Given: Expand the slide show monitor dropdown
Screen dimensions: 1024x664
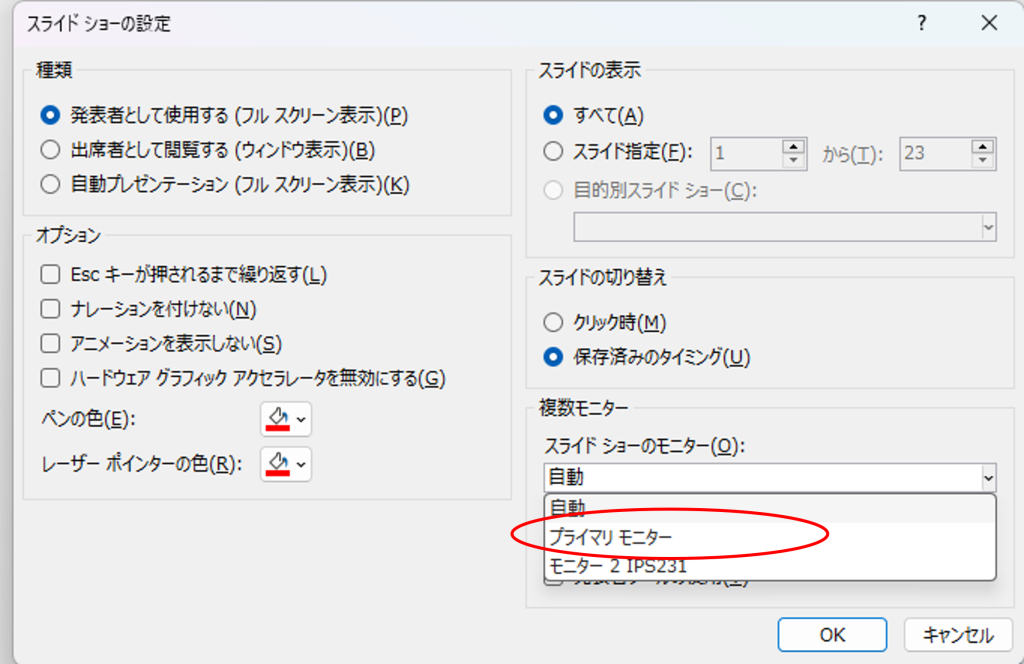Looking at the screenshot, I should coord(988,478).
